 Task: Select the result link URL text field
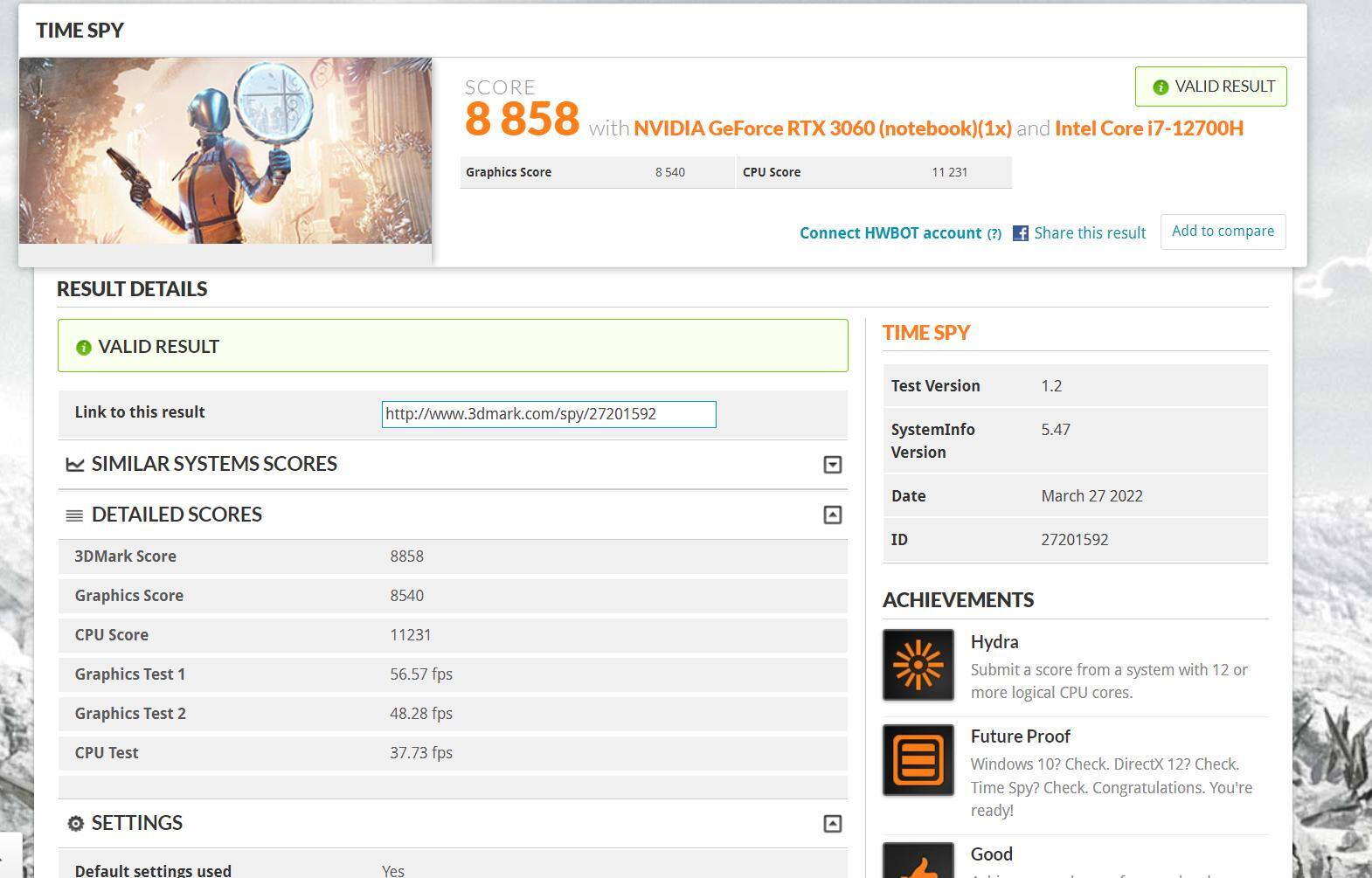click(x=548, y=414)
